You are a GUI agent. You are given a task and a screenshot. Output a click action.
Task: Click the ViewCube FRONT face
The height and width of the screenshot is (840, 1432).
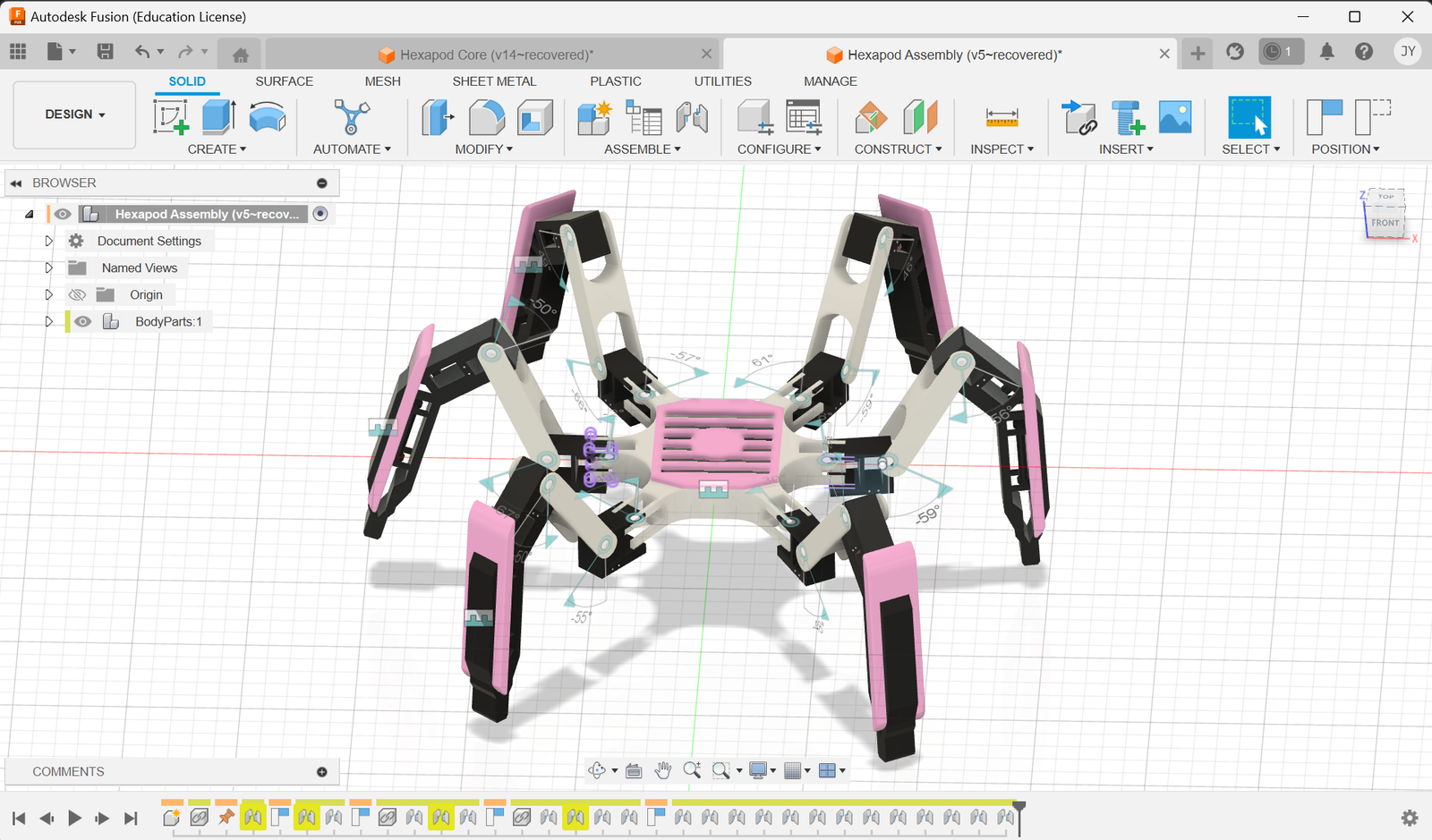point(1385,223)
